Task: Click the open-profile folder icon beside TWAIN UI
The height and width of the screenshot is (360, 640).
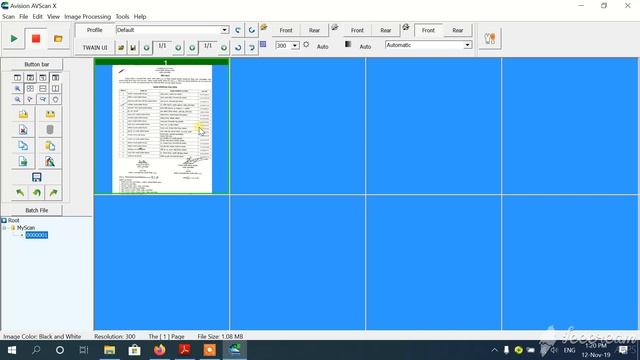Action: [121, 48]
